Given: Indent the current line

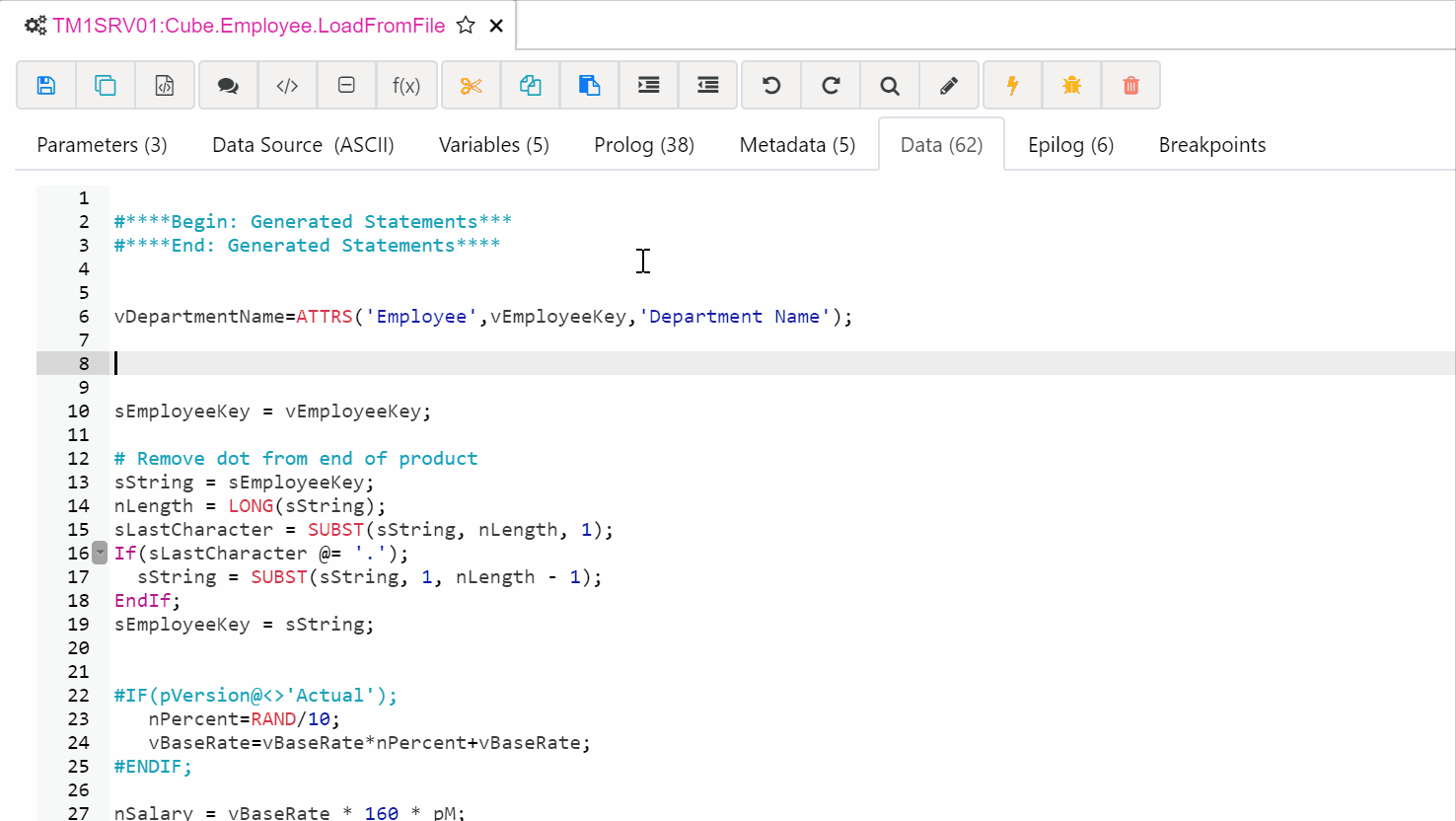Looking at the screenshot, I should 648,85.
